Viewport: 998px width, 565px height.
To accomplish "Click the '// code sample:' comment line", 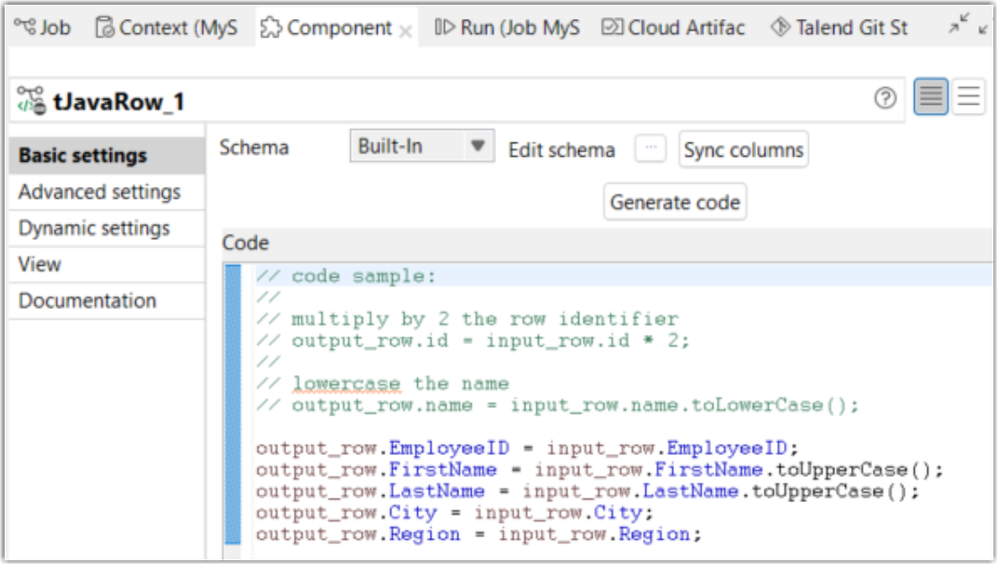I will point(346,276).
